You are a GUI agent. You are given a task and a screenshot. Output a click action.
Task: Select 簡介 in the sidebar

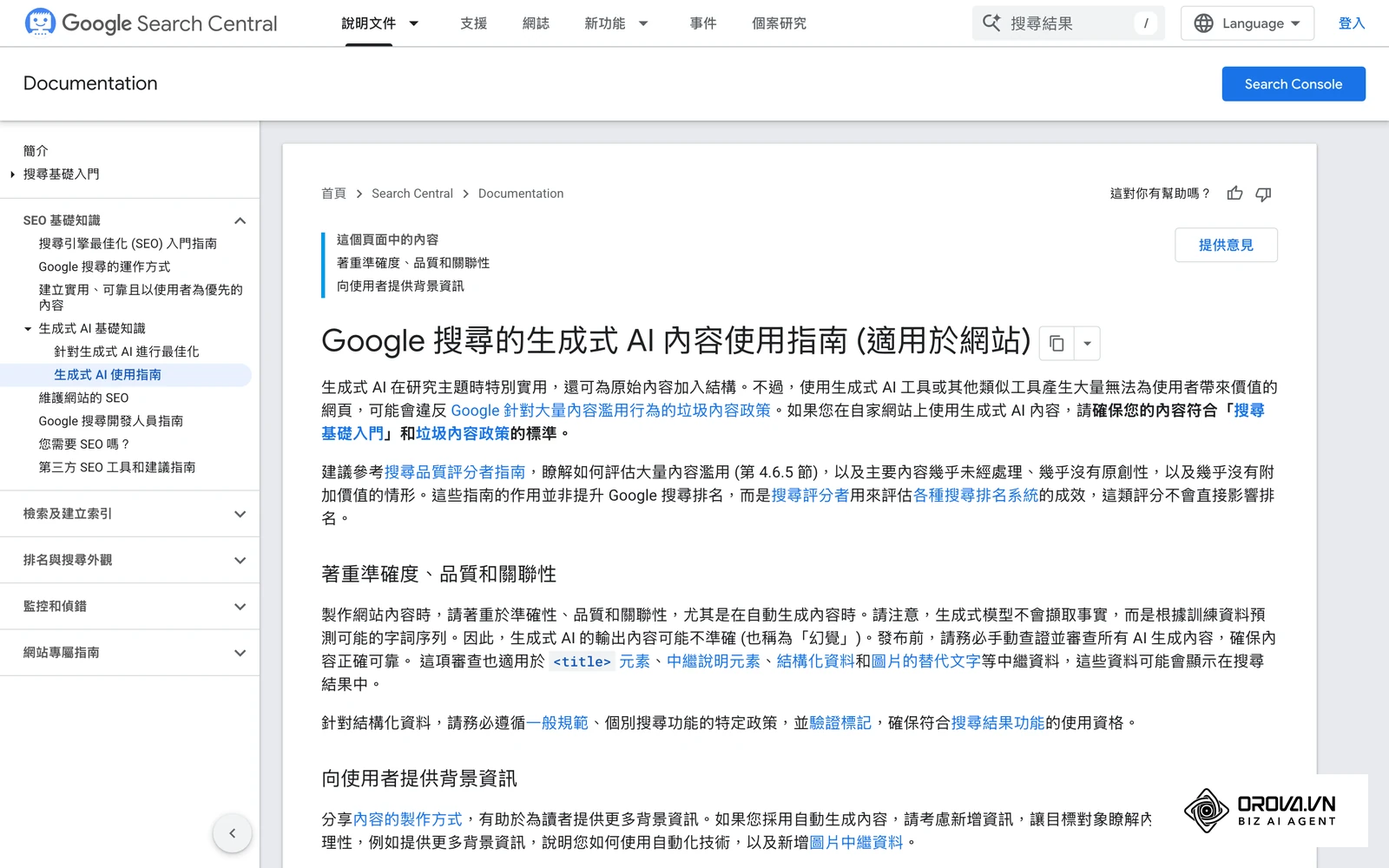(x=36, y=151)
